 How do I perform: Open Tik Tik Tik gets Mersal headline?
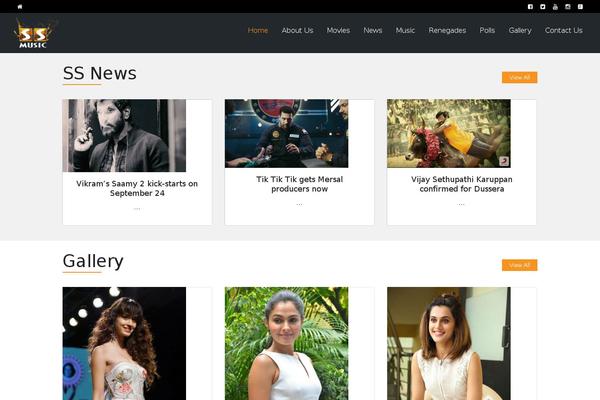(299, 184)
